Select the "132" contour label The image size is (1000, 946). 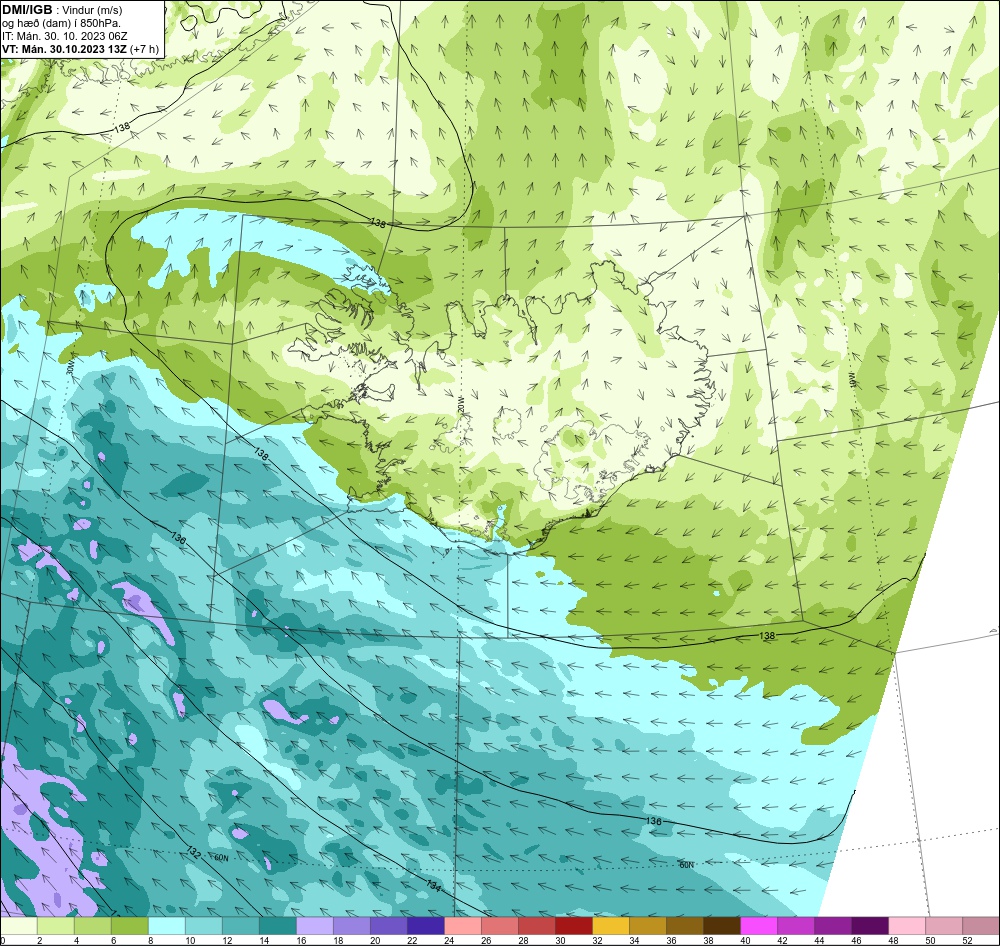pyautogui.click(x=195, y=852)
